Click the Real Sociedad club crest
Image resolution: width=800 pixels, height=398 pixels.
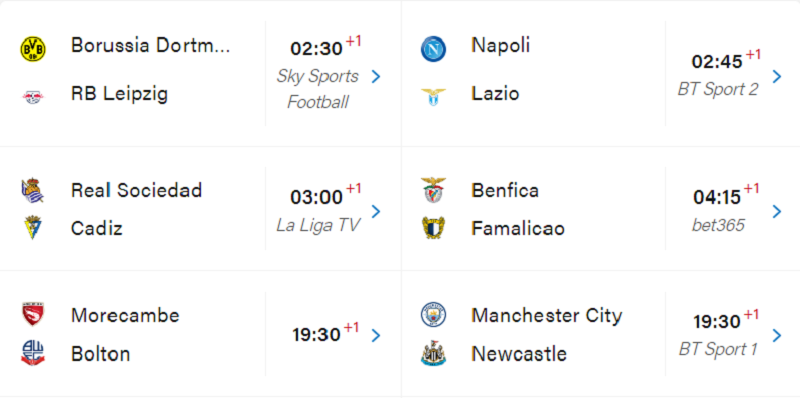33,190
